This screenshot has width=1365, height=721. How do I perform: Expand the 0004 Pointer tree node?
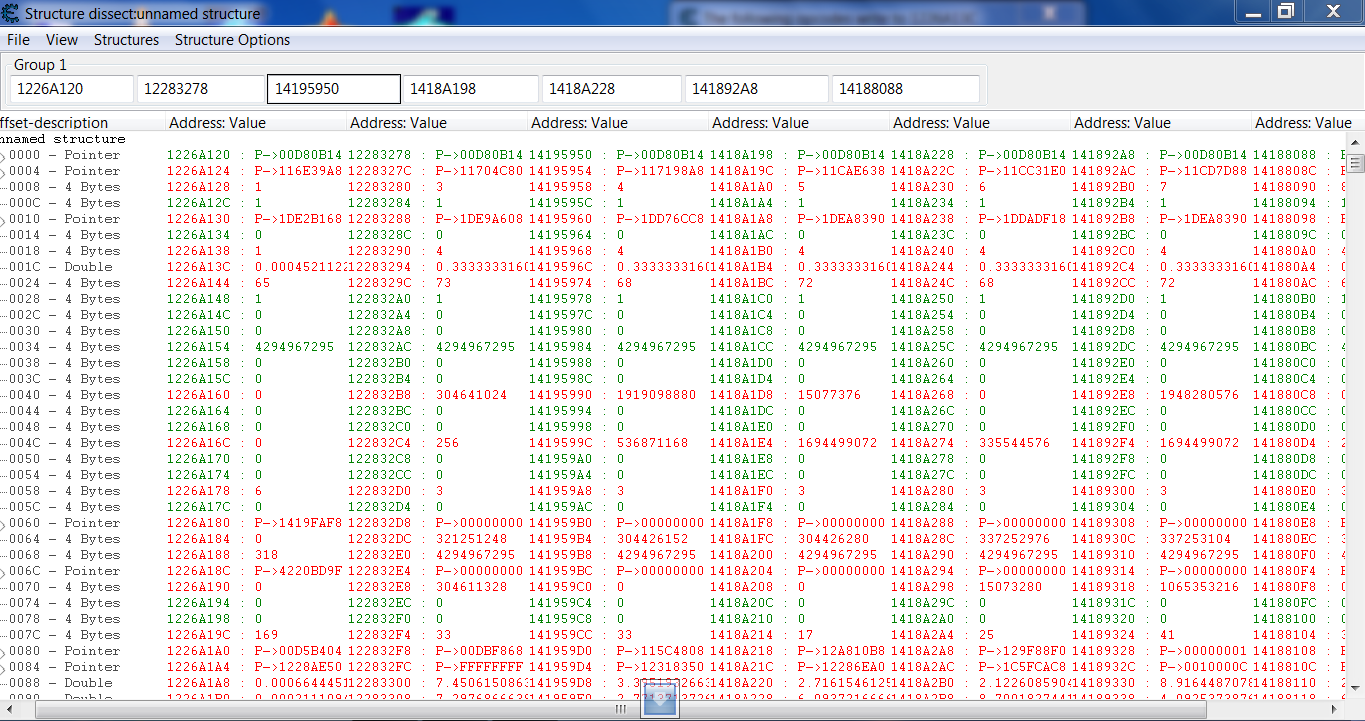tap(3, 172)
